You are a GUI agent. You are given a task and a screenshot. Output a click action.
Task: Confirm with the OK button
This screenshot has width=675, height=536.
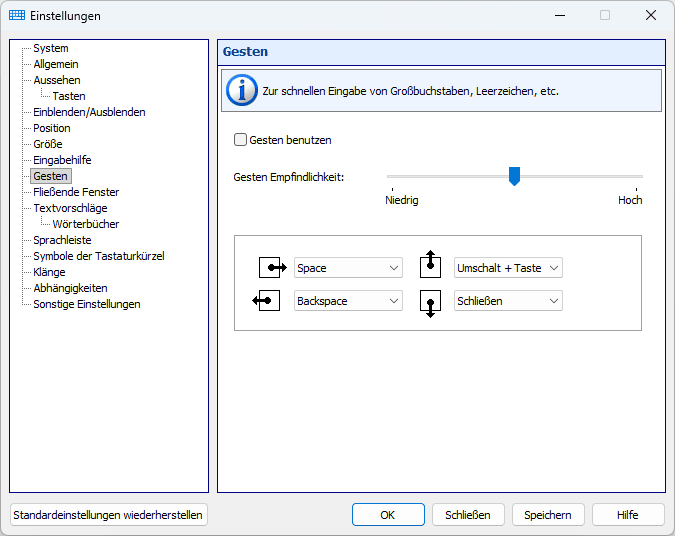click(388, 515)
